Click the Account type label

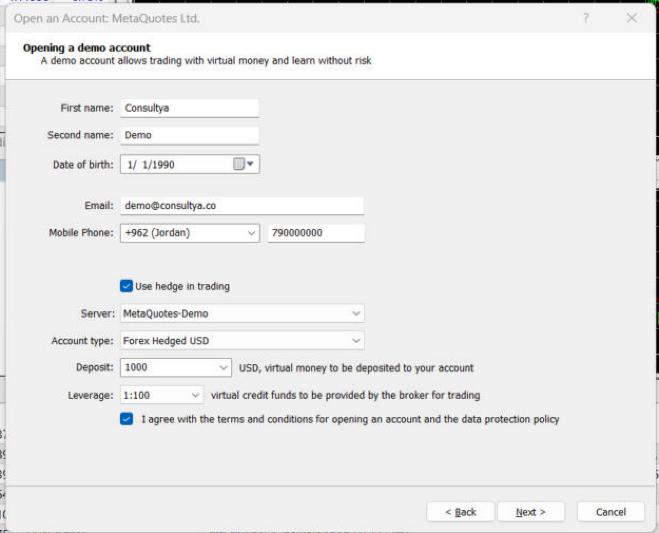[x=82, y=341]
